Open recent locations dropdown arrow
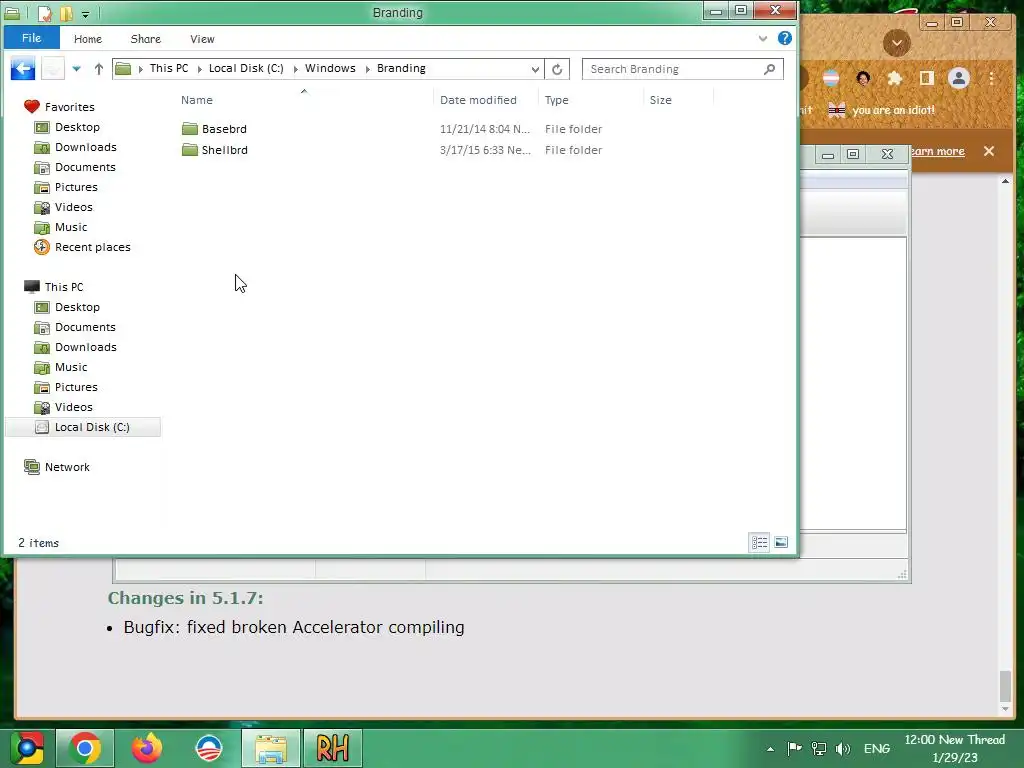This screenshot has width=1024, height=768. point(76,69)
